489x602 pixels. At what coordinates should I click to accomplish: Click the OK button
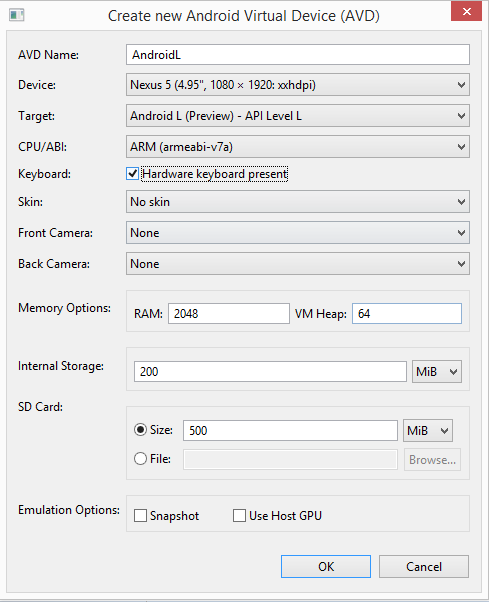pos(326,566)
